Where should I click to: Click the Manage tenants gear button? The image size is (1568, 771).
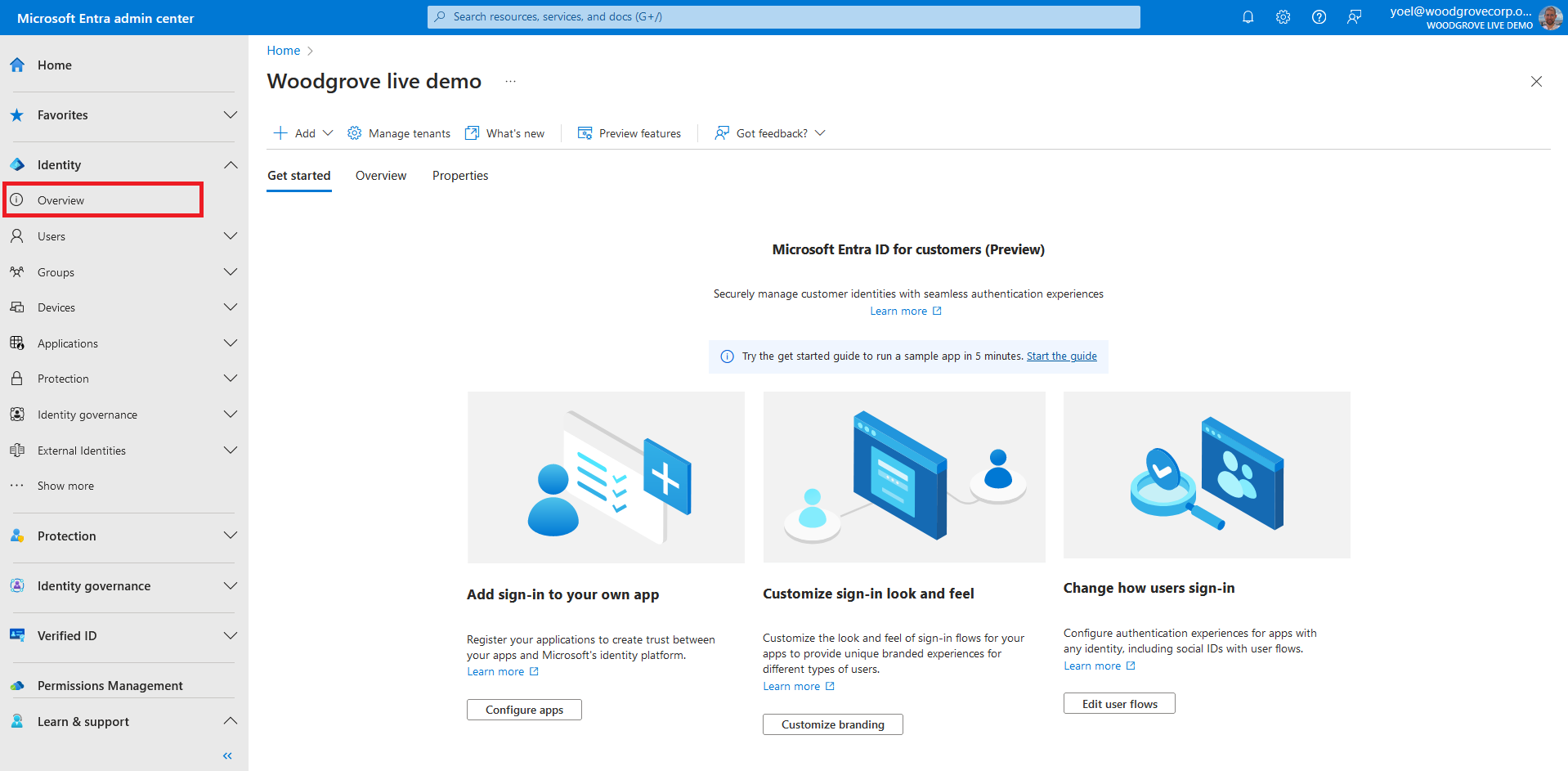(x=399, y=133)
